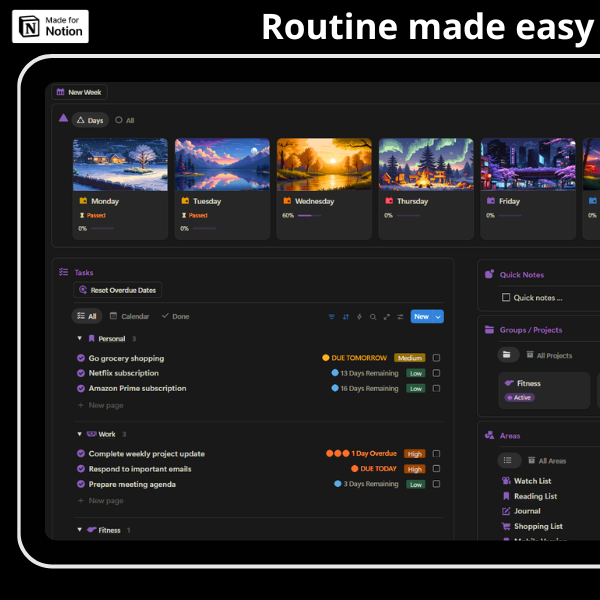Image resolution: width=600 pixels, height=600 pixels.
Task: Click the Monday calendar icon
Action: coord(83,201)
